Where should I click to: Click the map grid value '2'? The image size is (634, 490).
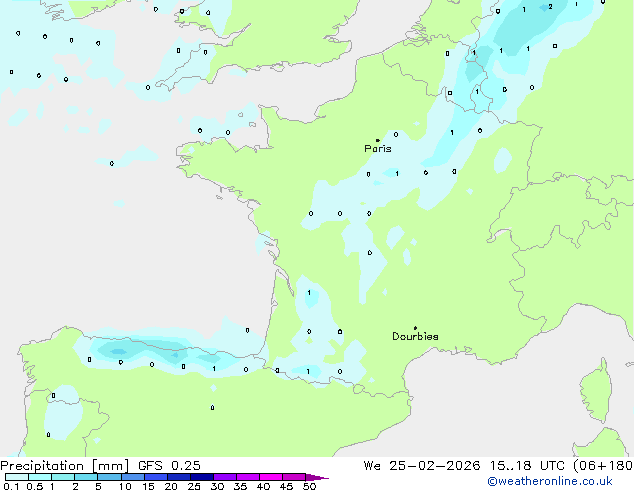pos(550,7)
